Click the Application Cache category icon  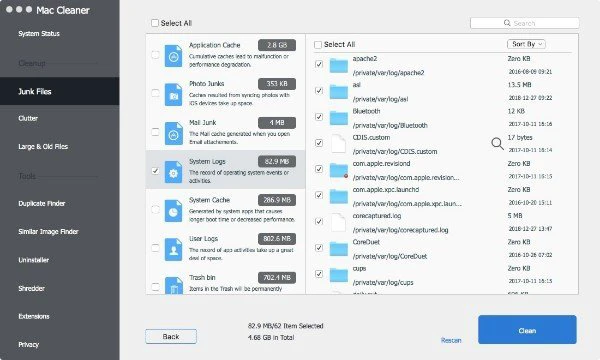[x=173, y=56]
